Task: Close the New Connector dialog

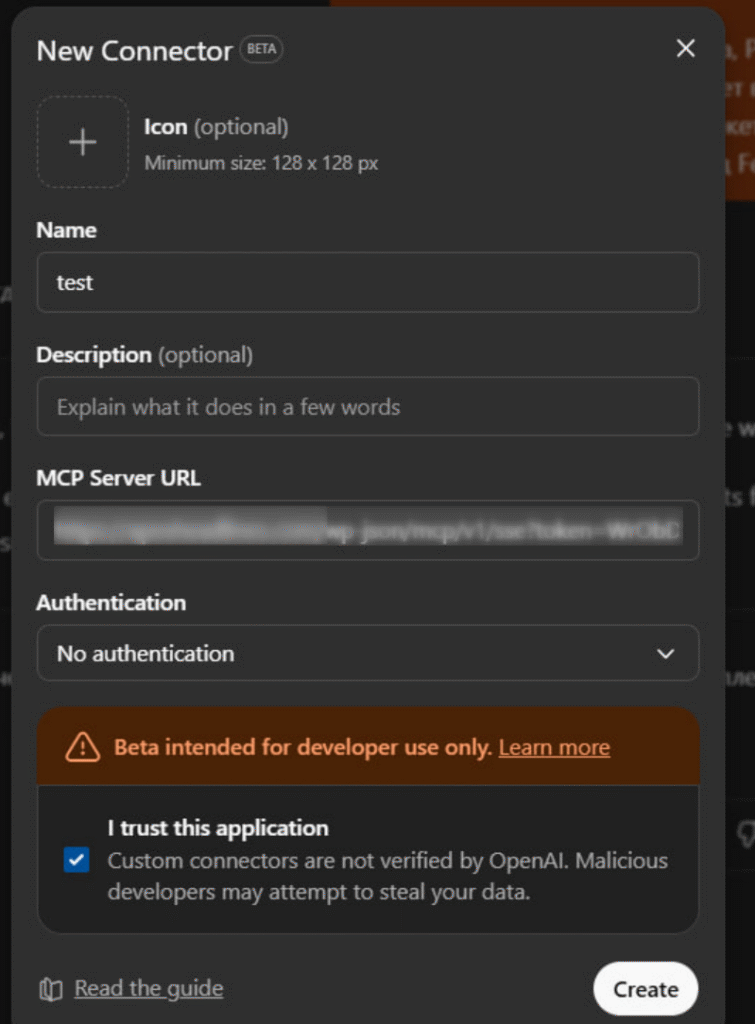Action: (x=685, y=49)
